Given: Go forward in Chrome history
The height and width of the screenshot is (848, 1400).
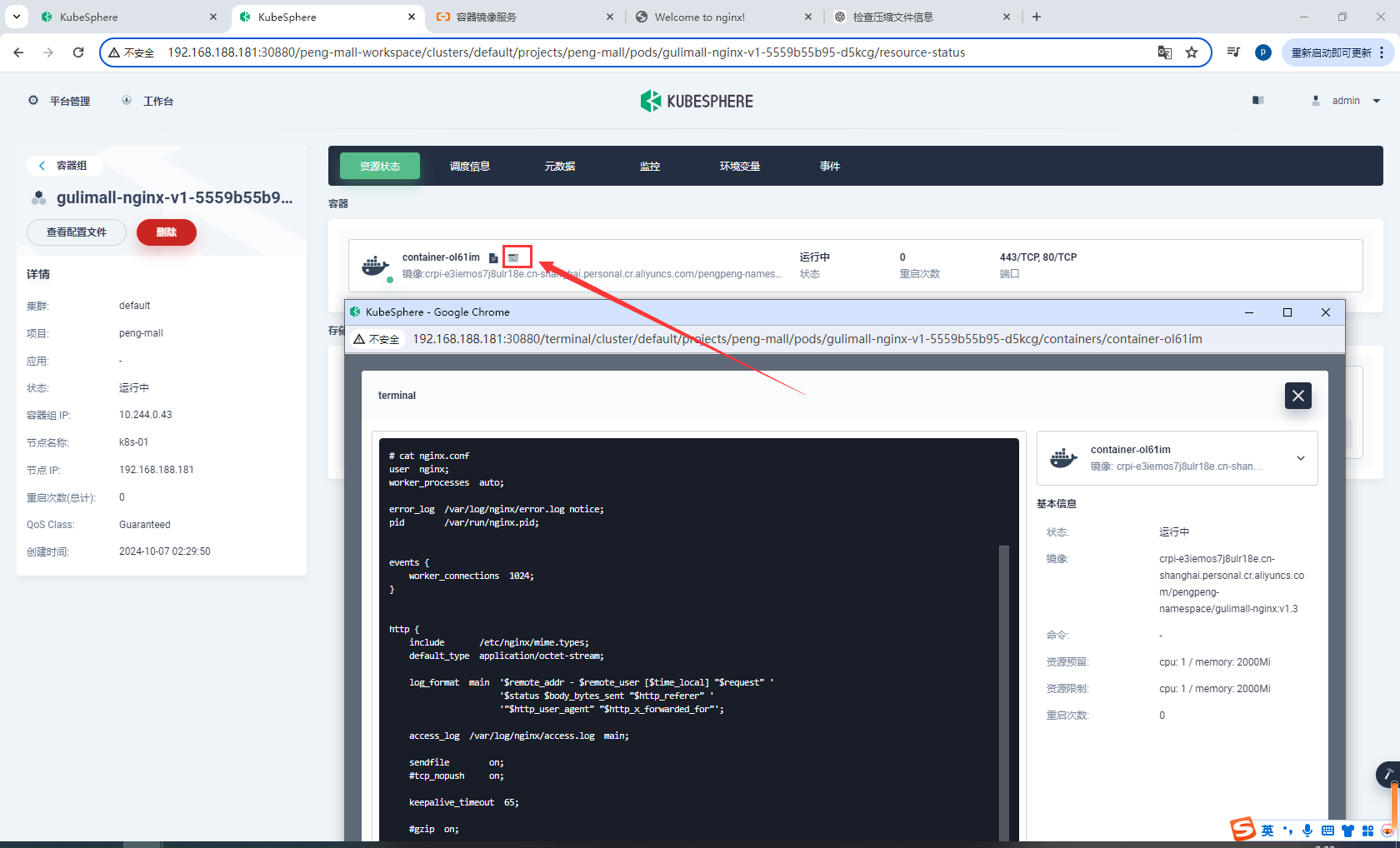Looking at the screenshot, I should pyautogui.click(x=48, y=52).
